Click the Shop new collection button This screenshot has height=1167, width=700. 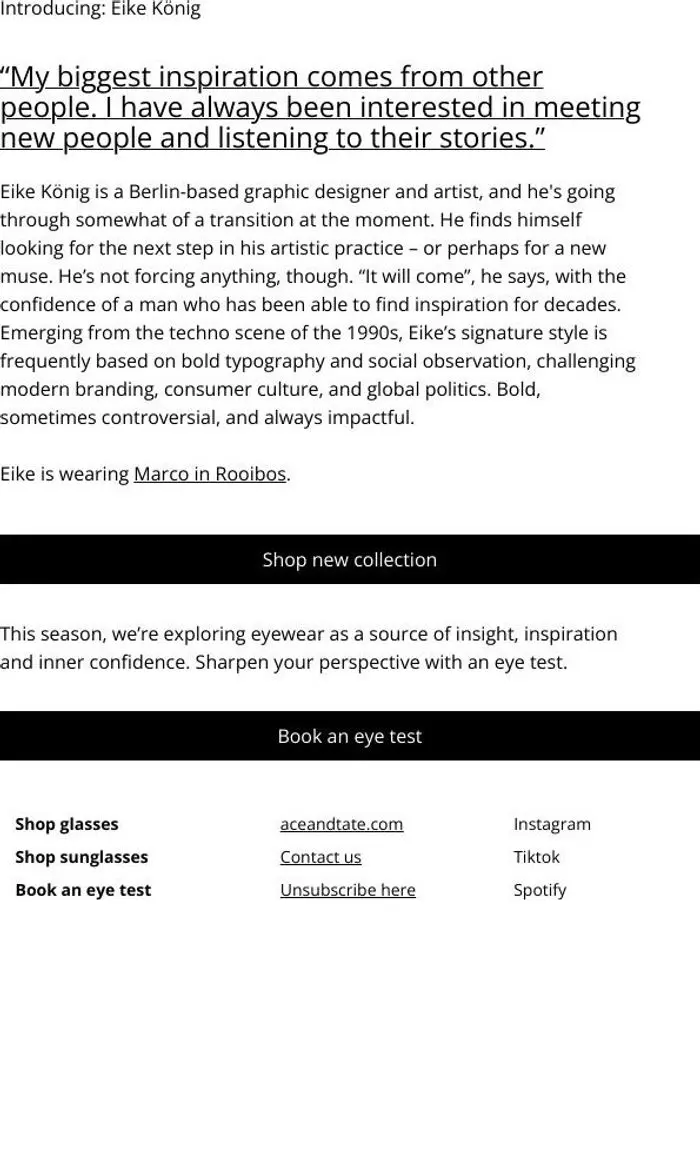coord(350,559)
